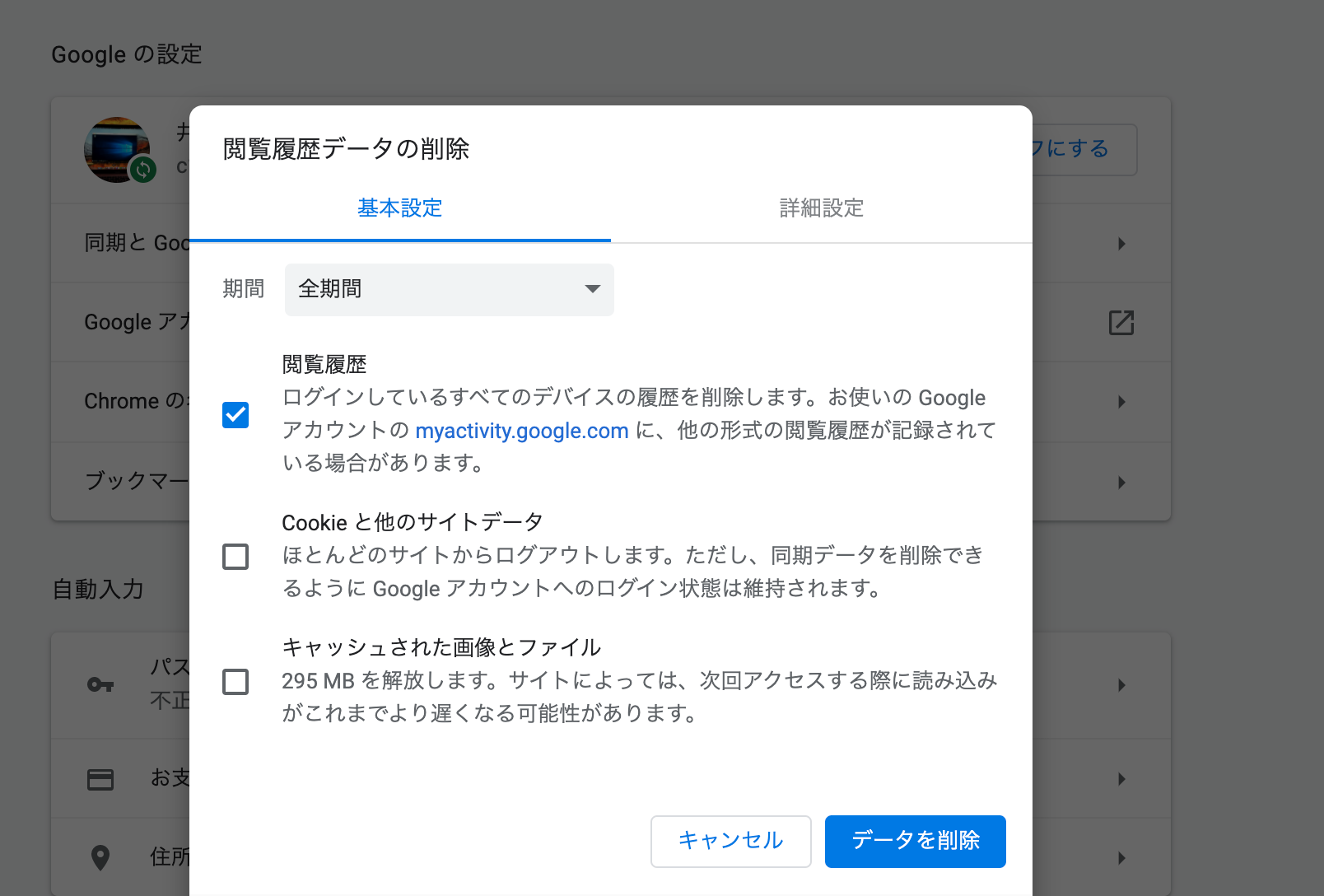
Task: Click the 閲覧履歴データの削除 dialog title
Action: pyautogui.click(x=346, y=149)
